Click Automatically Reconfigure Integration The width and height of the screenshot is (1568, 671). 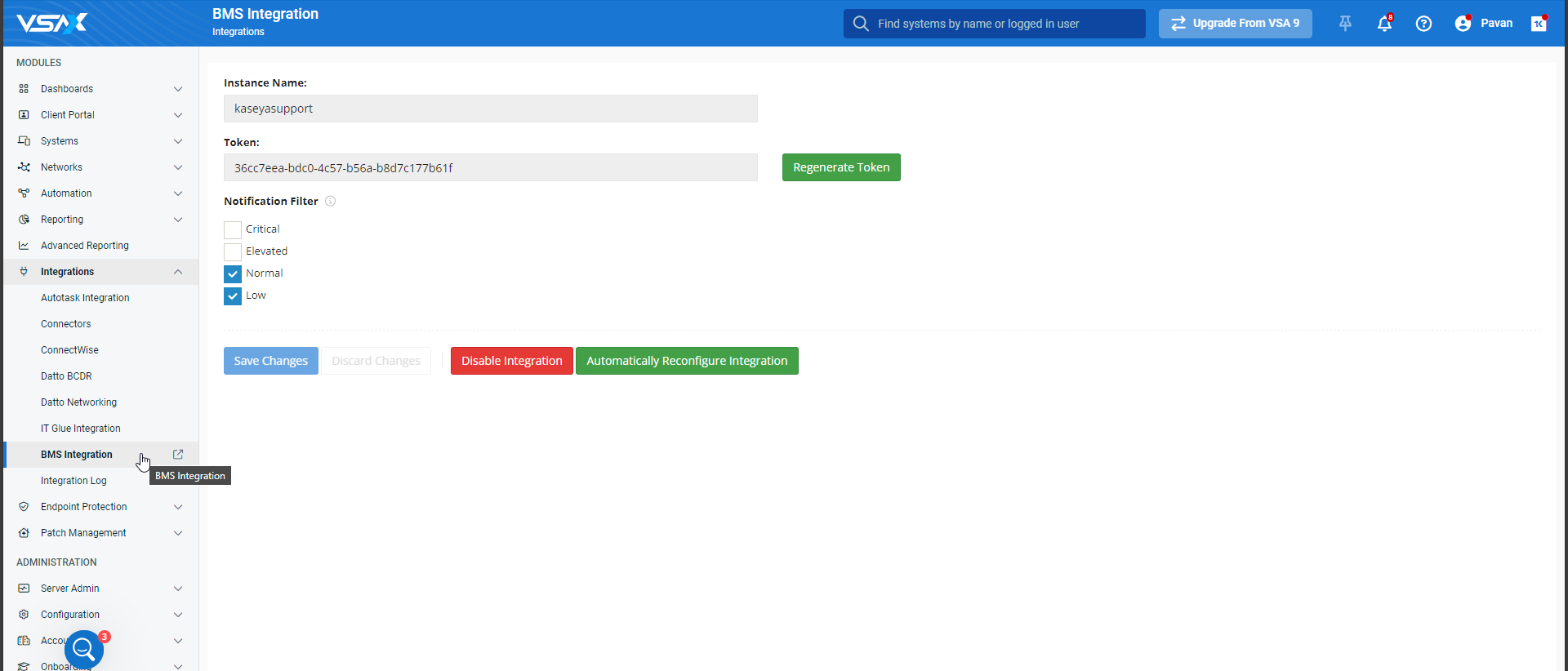[686, 361]
